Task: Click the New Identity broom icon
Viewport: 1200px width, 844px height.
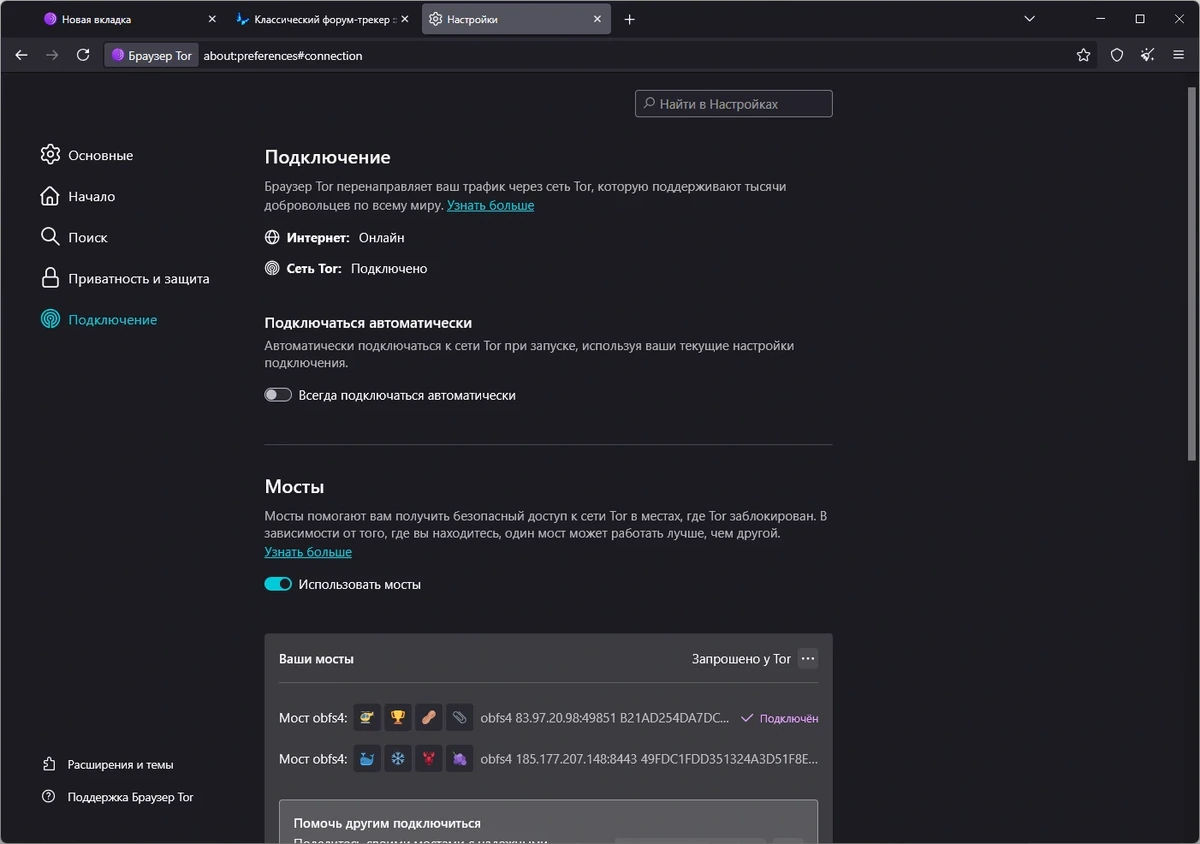Action: (1148, 56)
